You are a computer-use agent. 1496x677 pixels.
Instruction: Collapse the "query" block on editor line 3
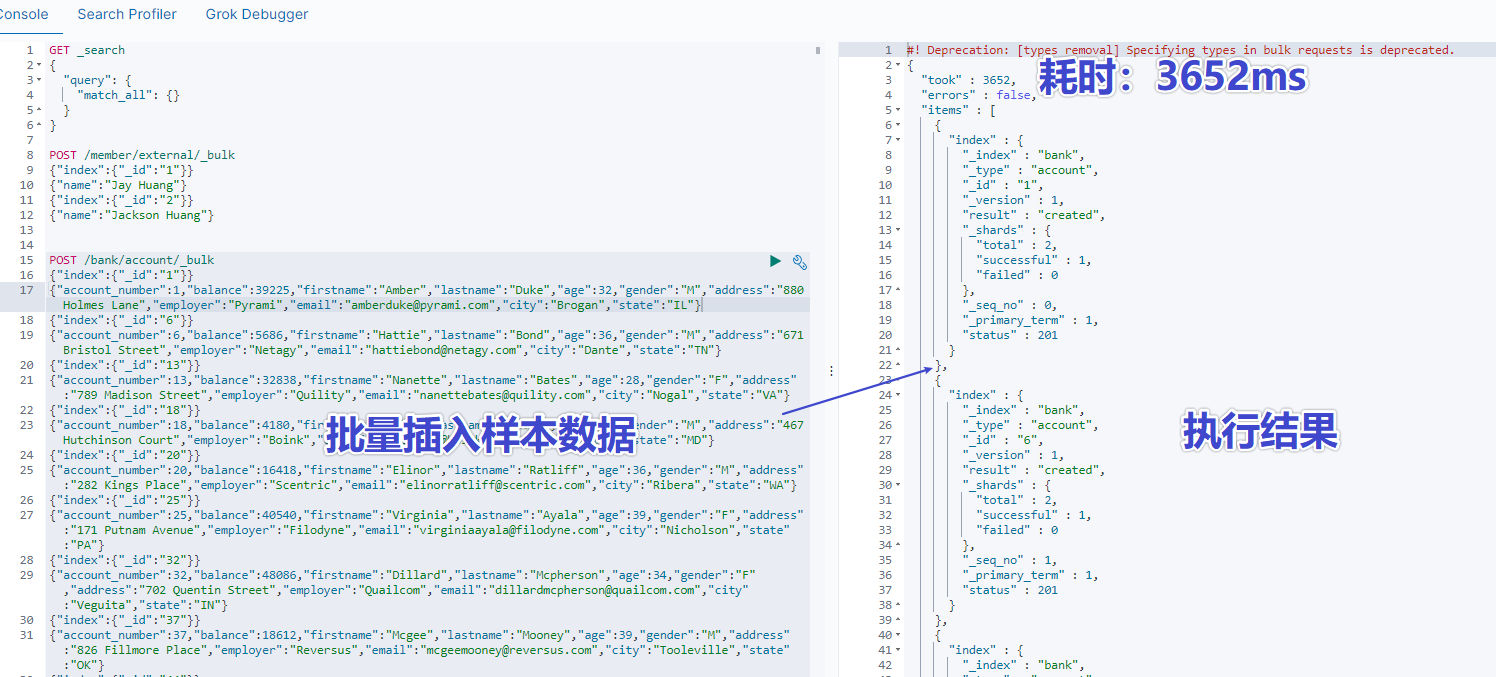coord(38,80)
